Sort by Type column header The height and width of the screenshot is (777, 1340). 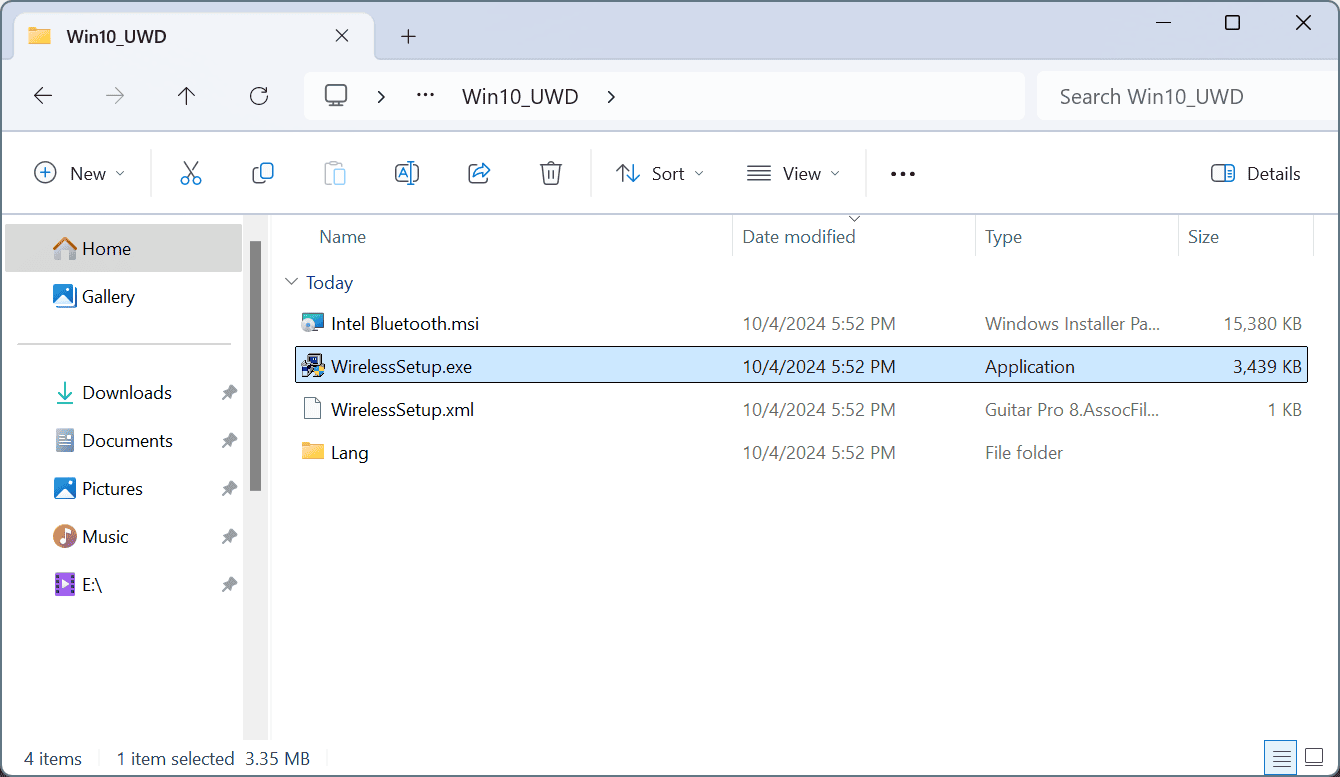(x=1003, y=237)
